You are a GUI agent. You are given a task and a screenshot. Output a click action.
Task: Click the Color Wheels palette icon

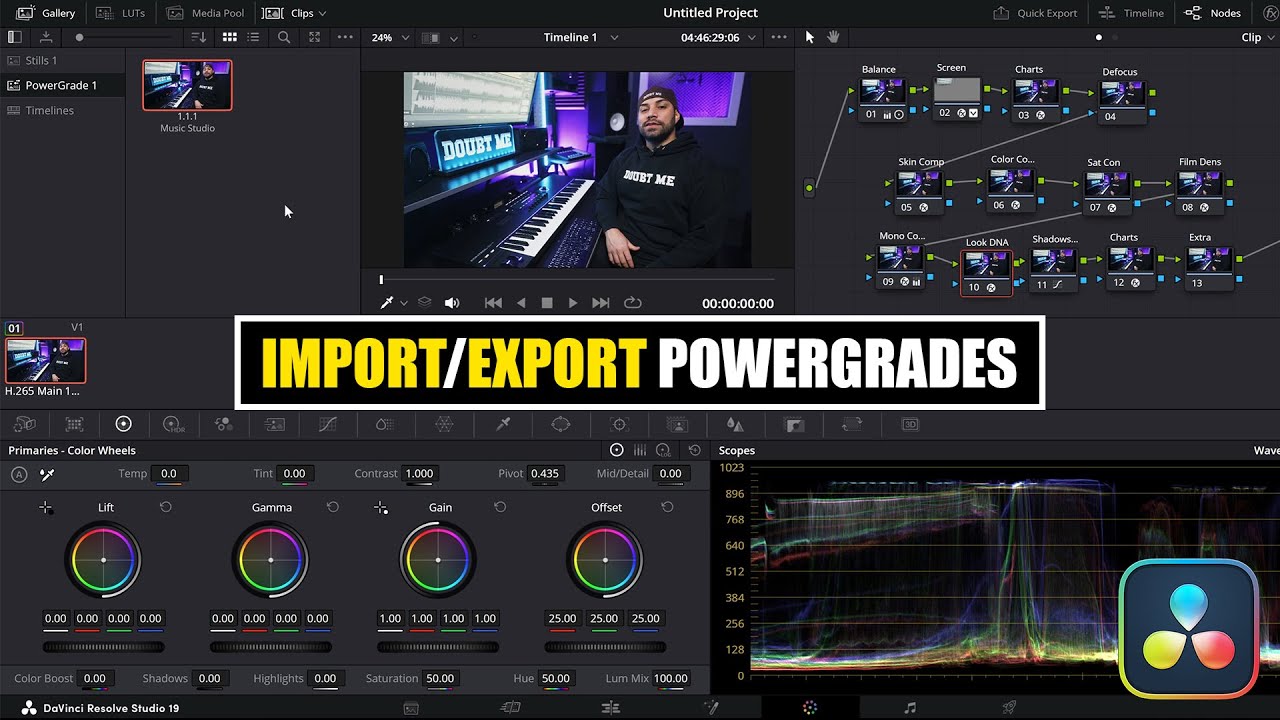(123, 425)
